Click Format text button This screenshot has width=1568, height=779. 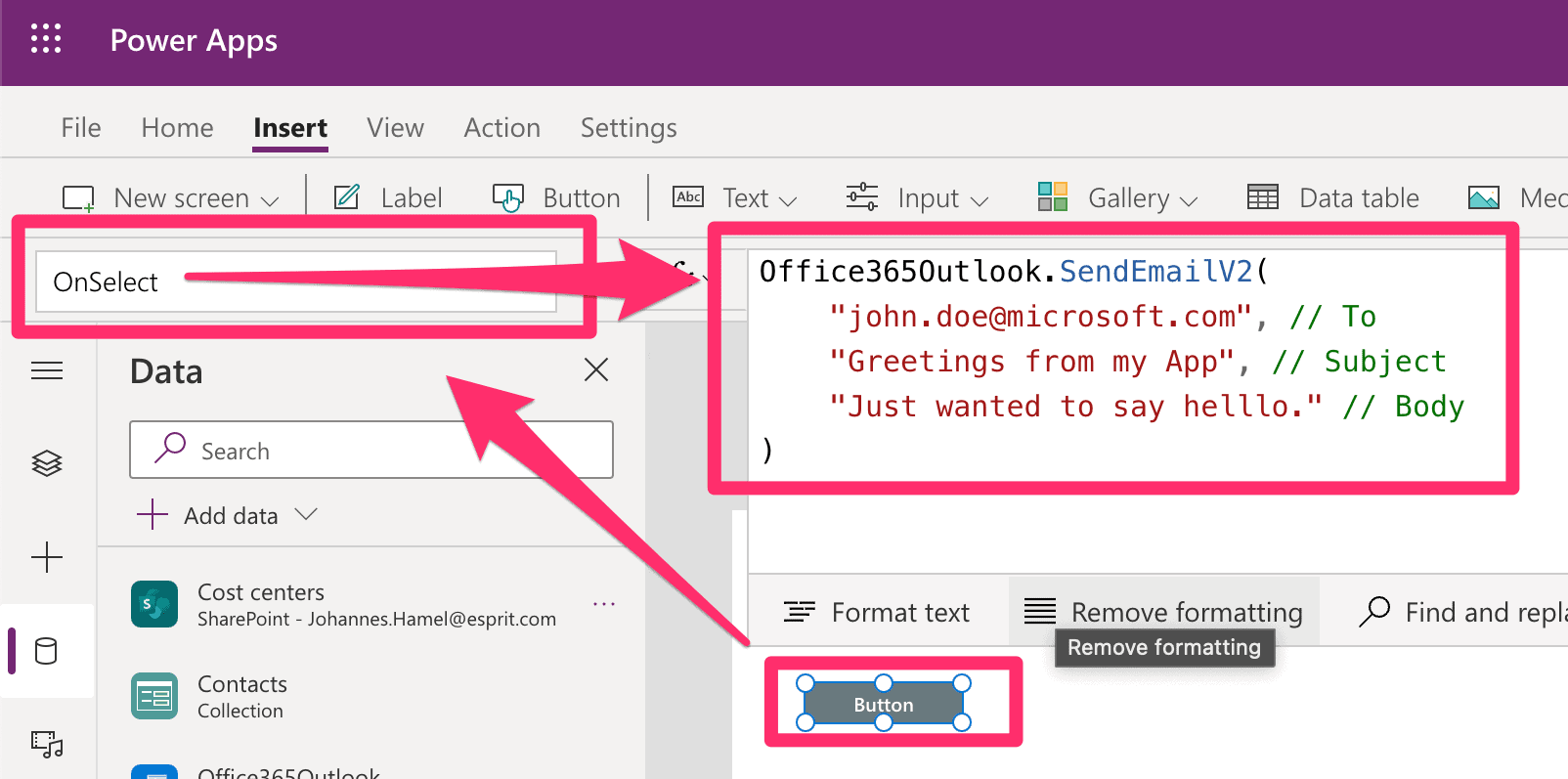tap(877, 612)
